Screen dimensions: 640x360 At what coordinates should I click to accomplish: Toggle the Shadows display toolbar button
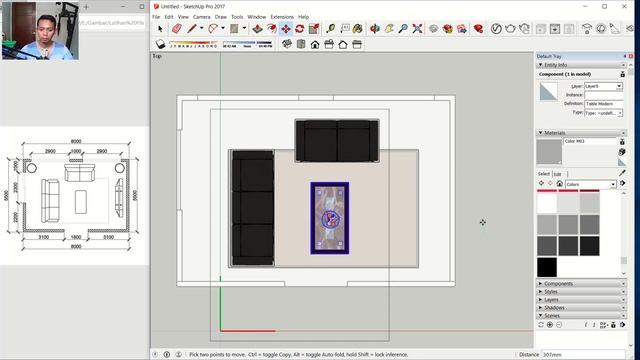160,44
